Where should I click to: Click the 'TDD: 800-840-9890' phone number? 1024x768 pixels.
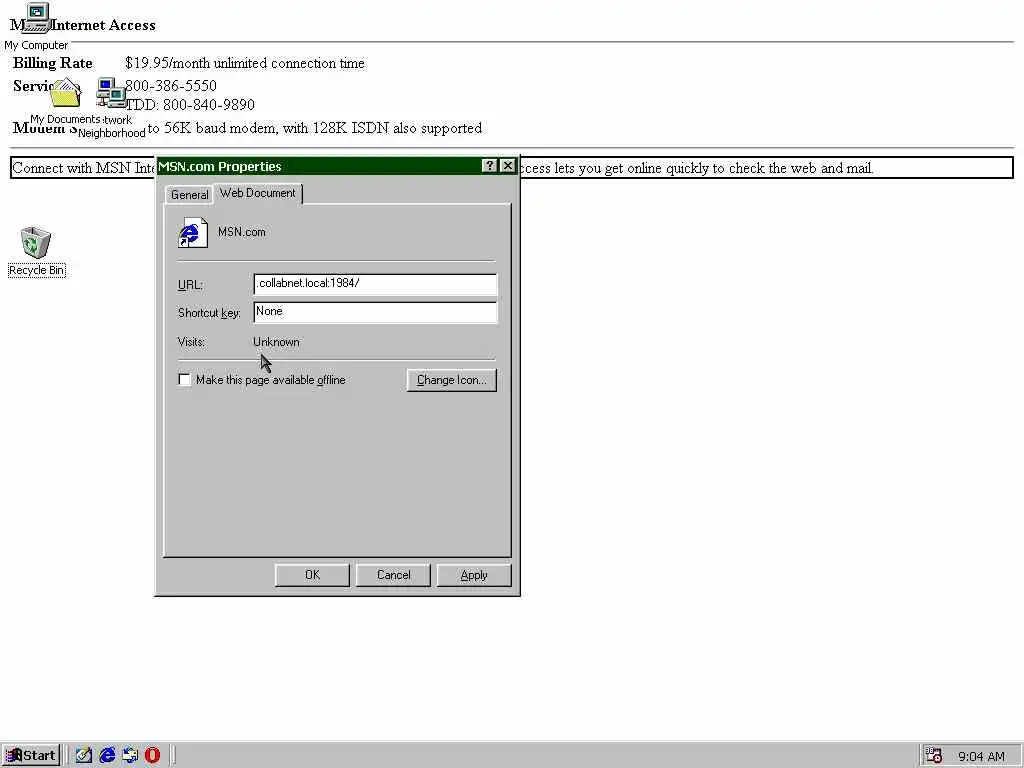tap(189, 105)
